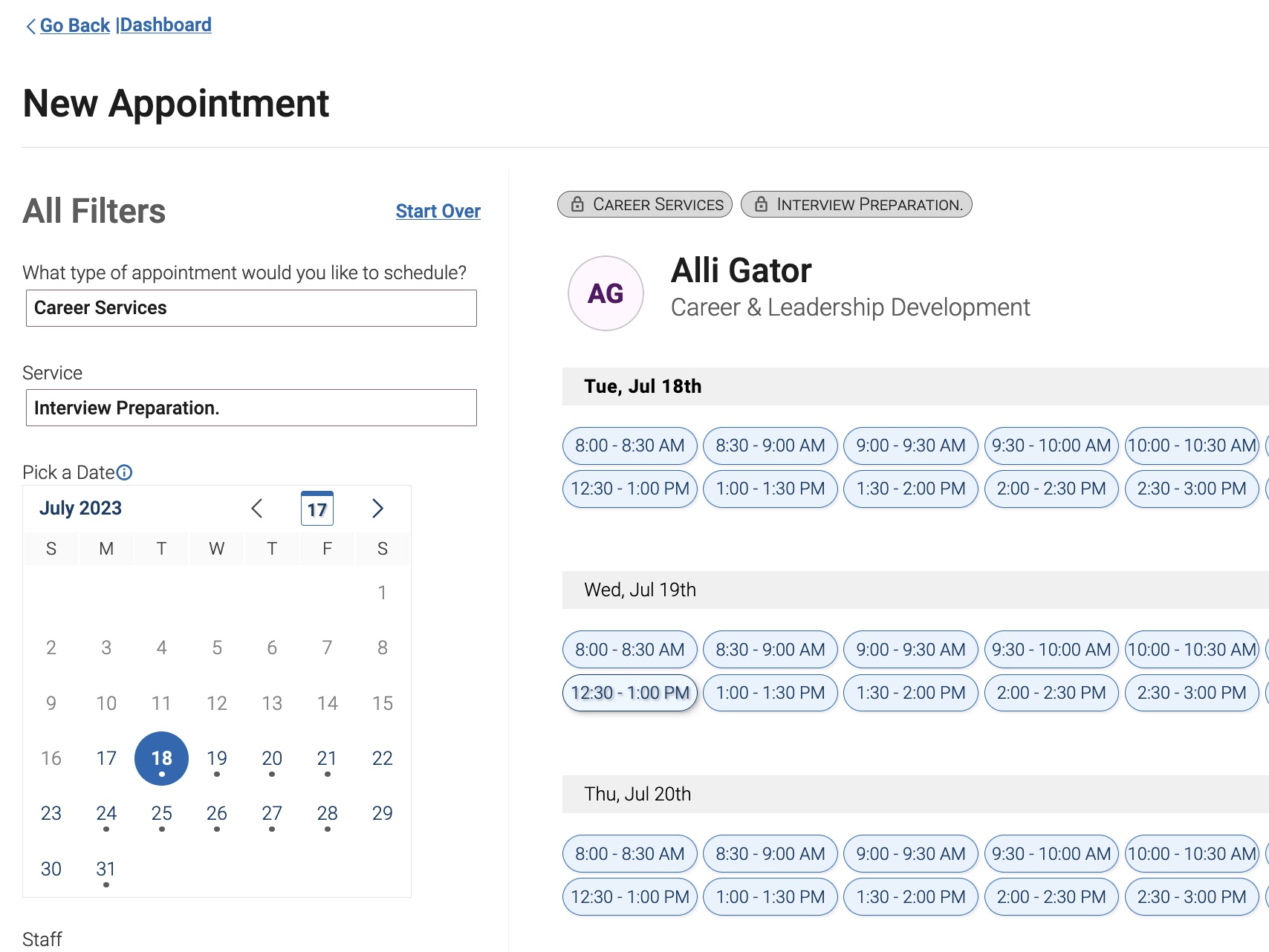This screenshot has width=1269, height=952.
Task: Select Wed Jul 19th 9:30 - 10:00 AM slot
Action: coord(1051,650)
